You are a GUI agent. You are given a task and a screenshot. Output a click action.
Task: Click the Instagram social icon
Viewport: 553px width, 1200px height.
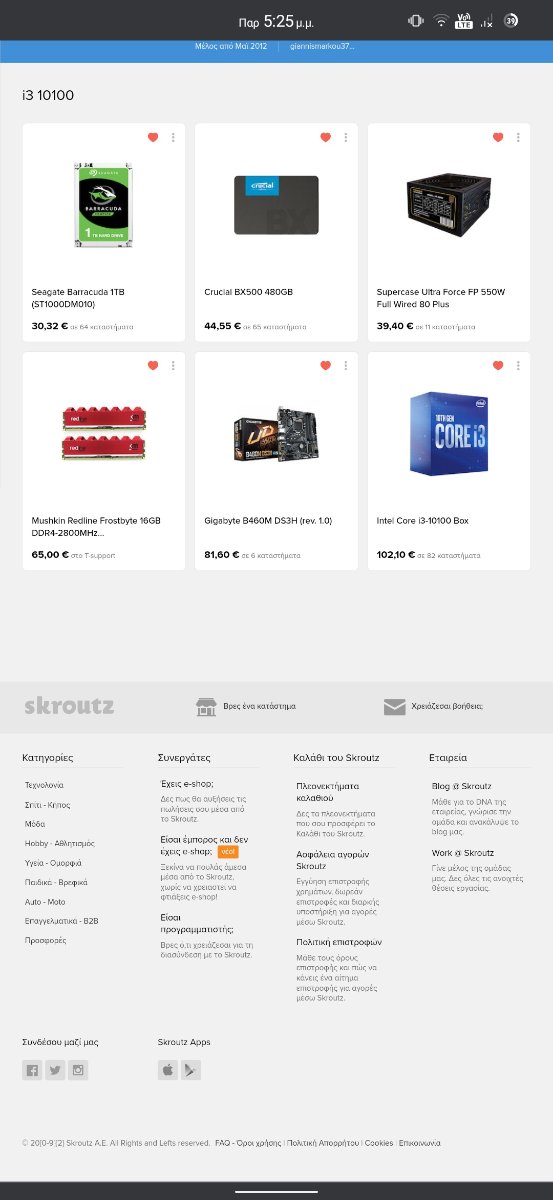[x=79, y=1070]
